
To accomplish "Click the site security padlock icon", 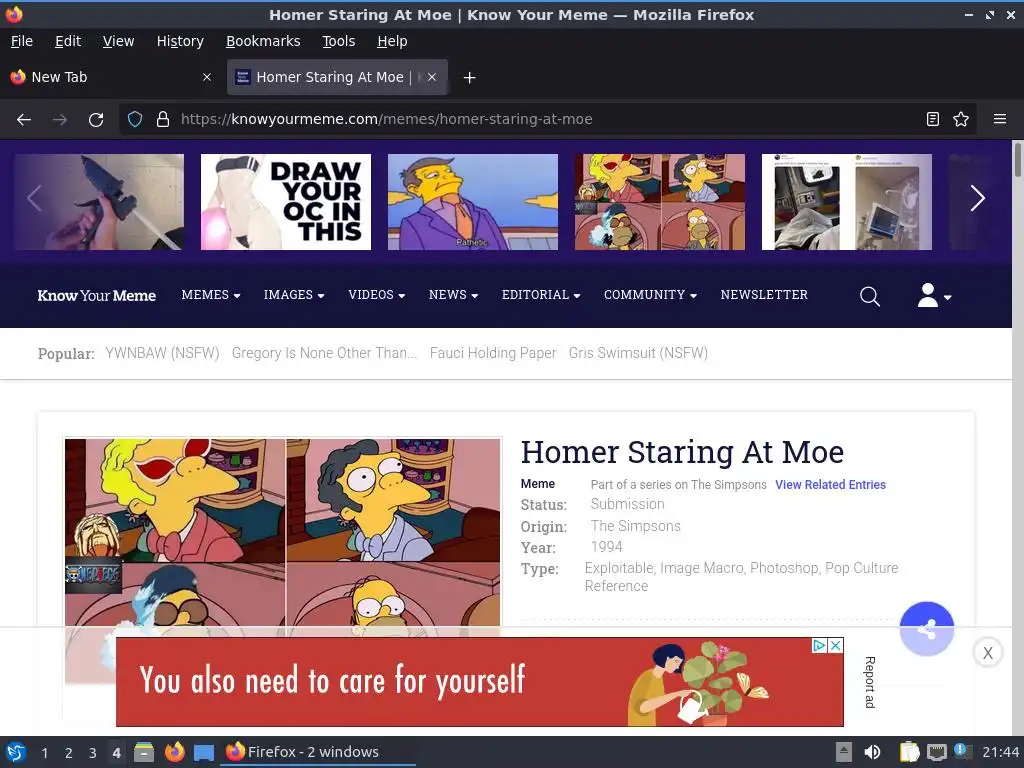I will tap(163, 120).
